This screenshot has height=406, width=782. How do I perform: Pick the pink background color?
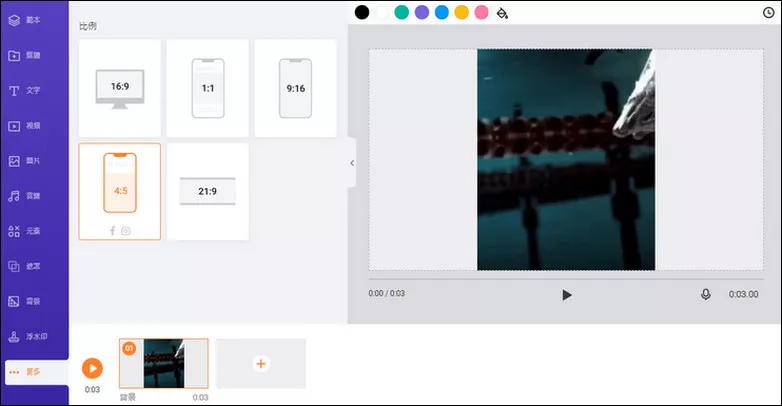(481, 12)
